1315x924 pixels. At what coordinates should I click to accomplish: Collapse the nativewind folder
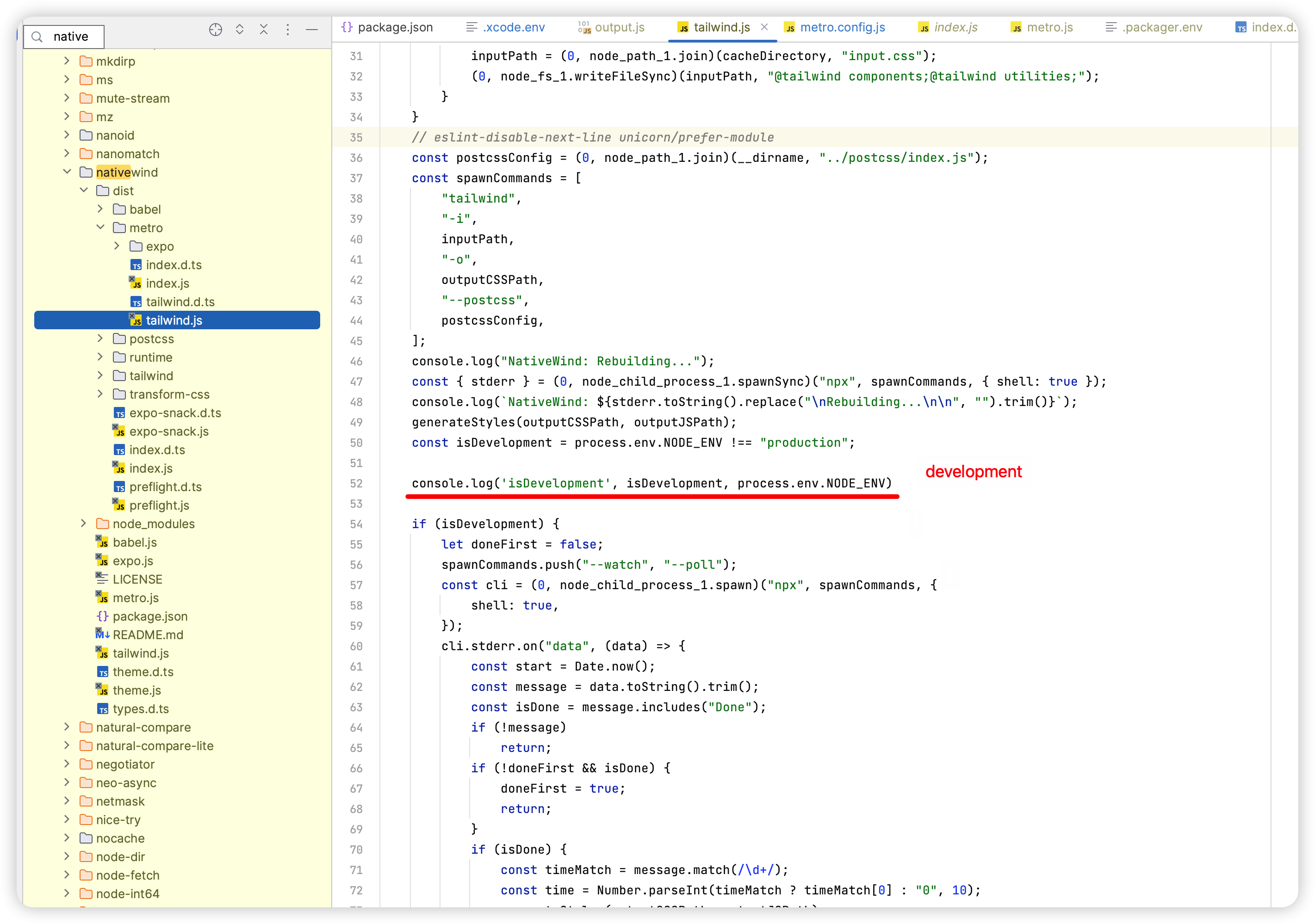(67, 172)
